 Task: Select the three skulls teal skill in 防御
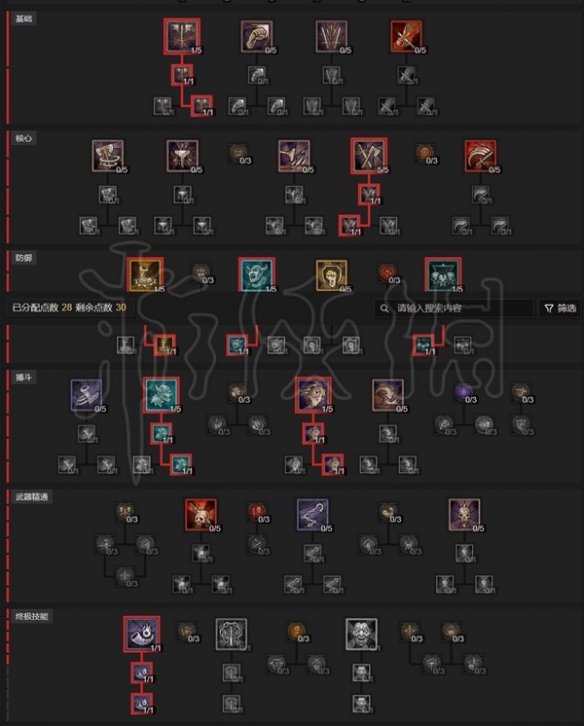(443, 275)
